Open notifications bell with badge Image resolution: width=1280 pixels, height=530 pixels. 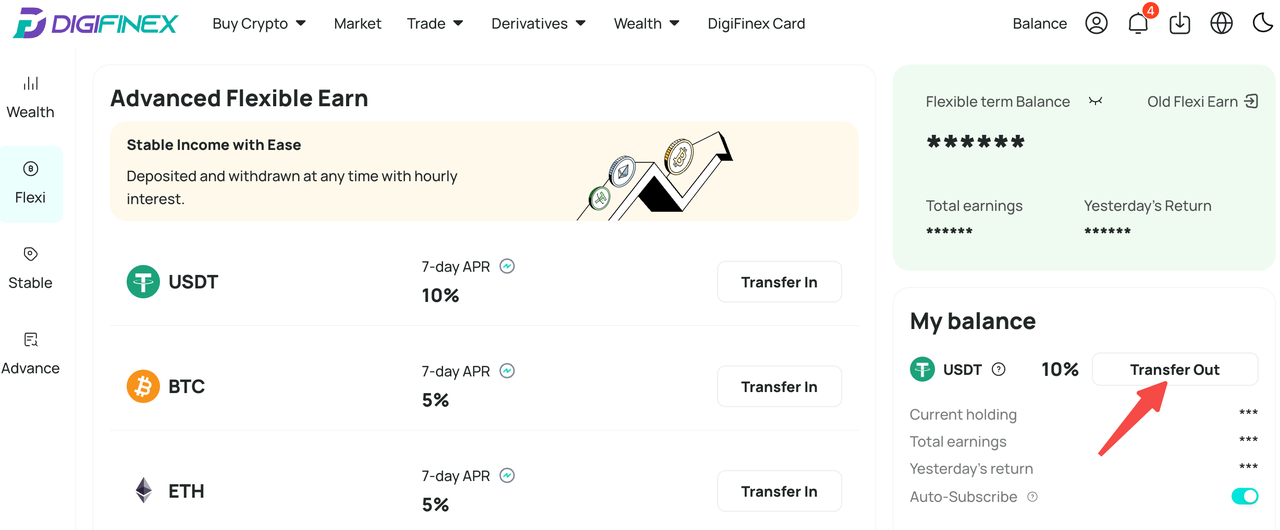pos(1140,21)
